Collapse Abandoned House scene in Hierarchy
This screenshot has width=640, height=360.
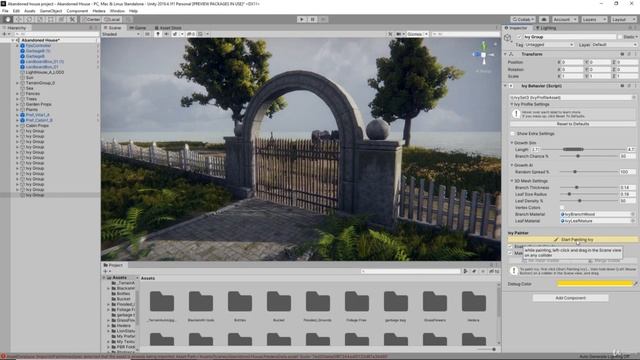(x=13, y=40)
